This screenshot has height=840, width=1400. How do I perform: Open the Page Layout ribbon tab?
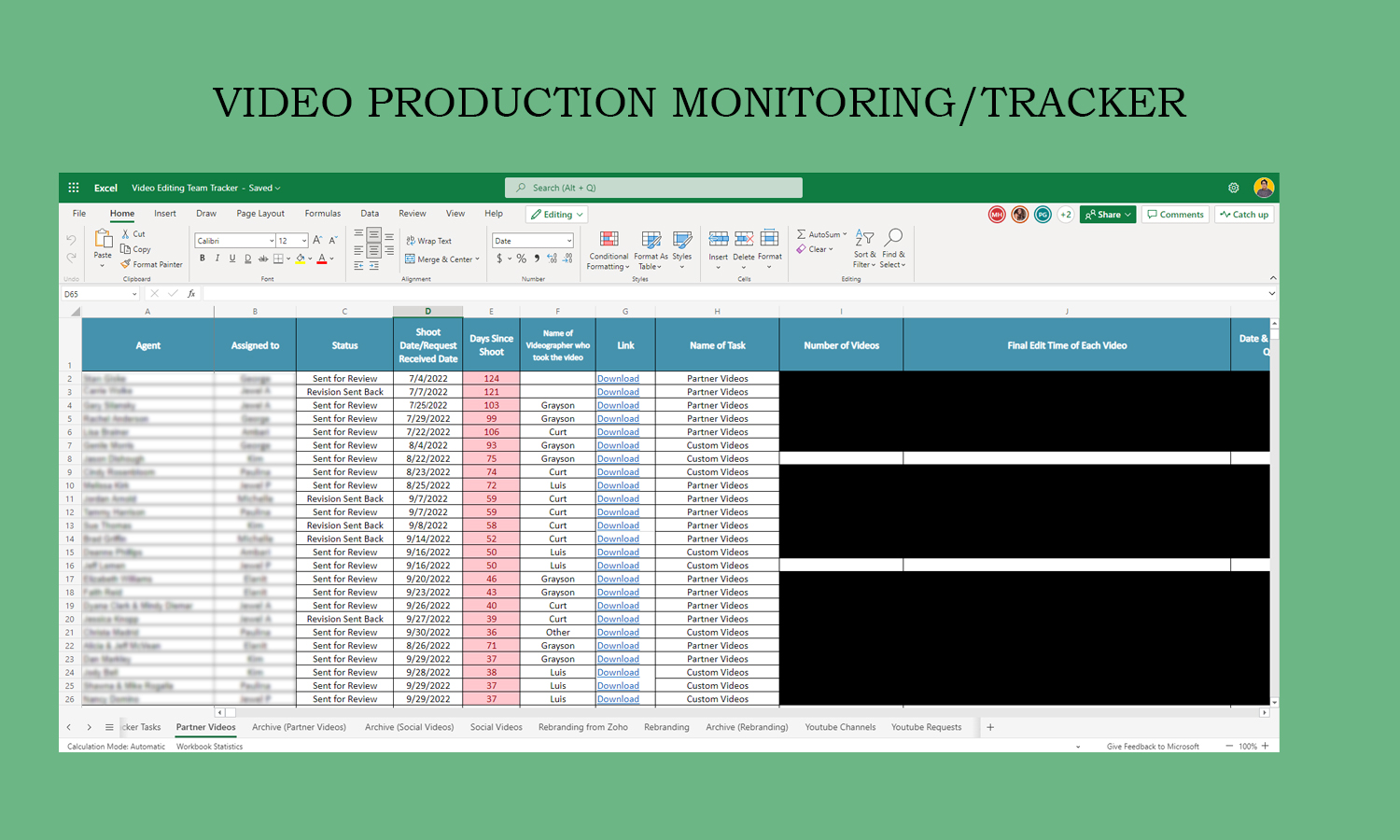pyautogui.click(x=260, y=214)
